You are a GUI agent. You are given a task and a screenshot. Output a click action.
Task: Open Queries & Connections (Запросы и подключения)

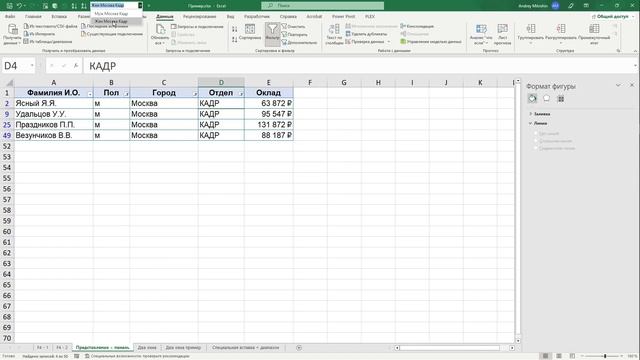[x=197, y=27]
